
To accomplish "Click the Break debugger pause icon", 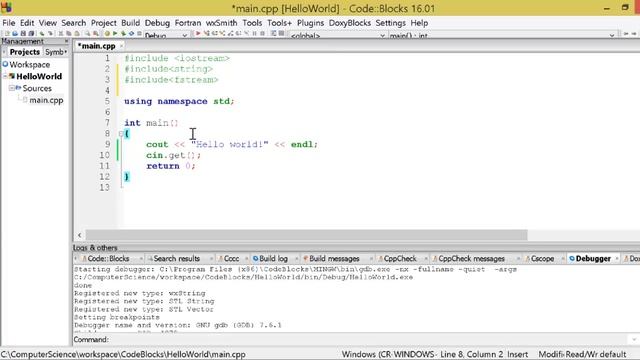I will (x=254, y=33).
